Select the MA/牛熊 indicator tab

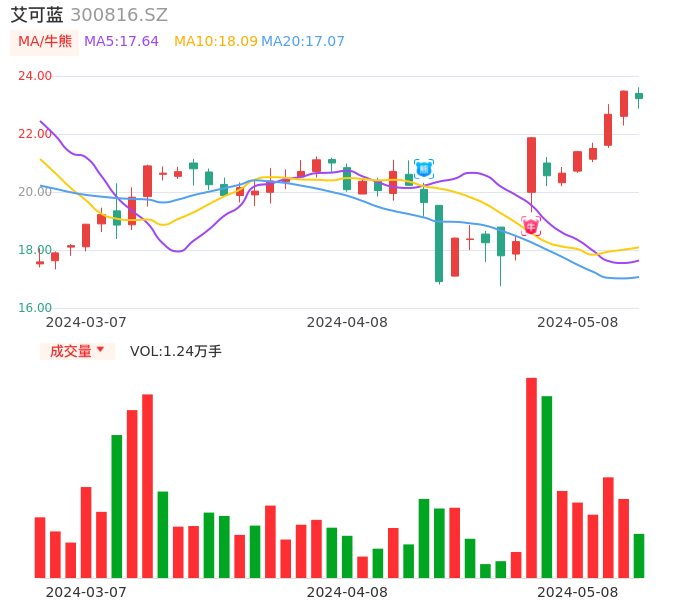[x=44, y=42]
